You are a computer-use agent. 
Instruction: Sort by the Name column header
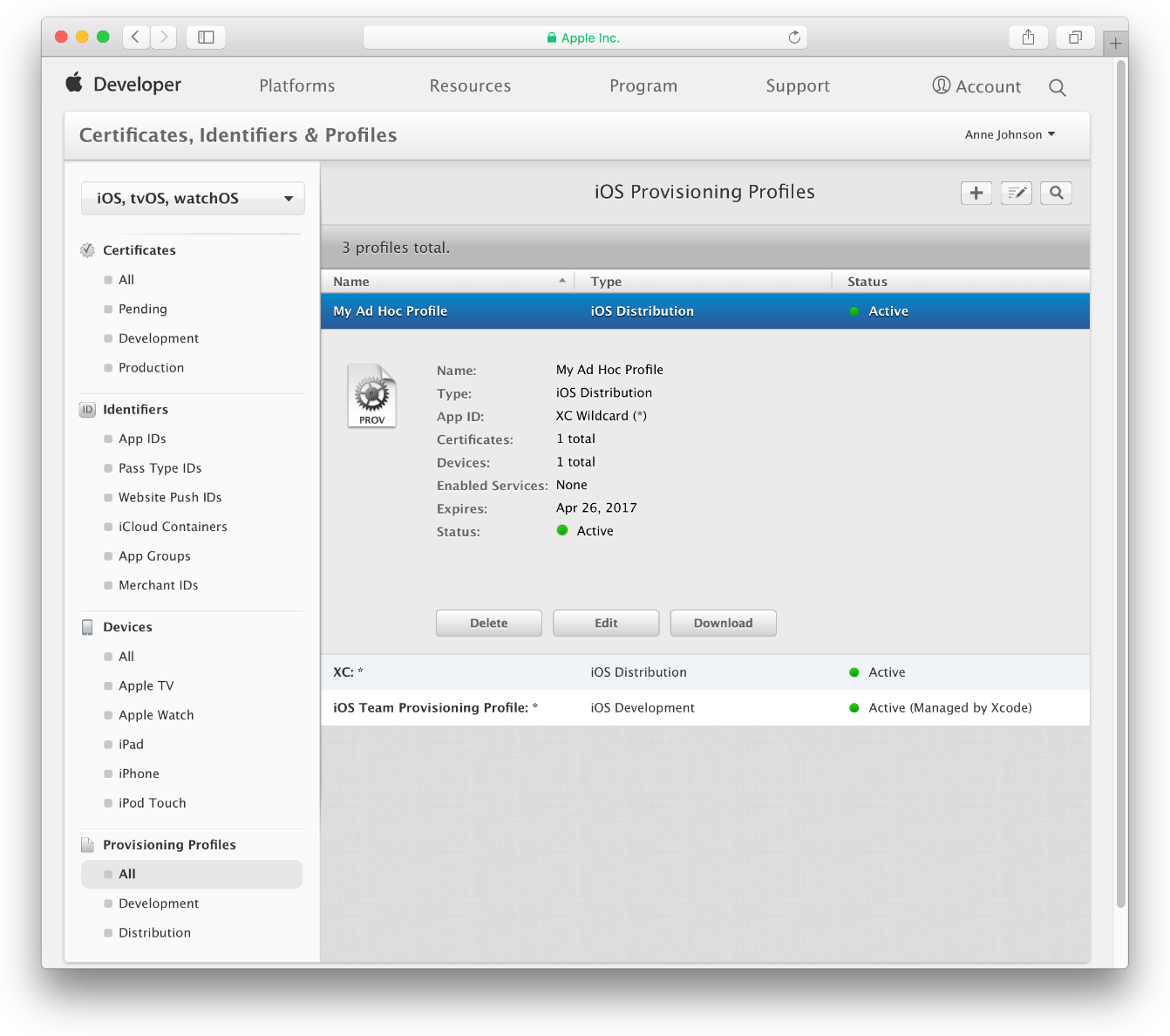tap(446, 282)
